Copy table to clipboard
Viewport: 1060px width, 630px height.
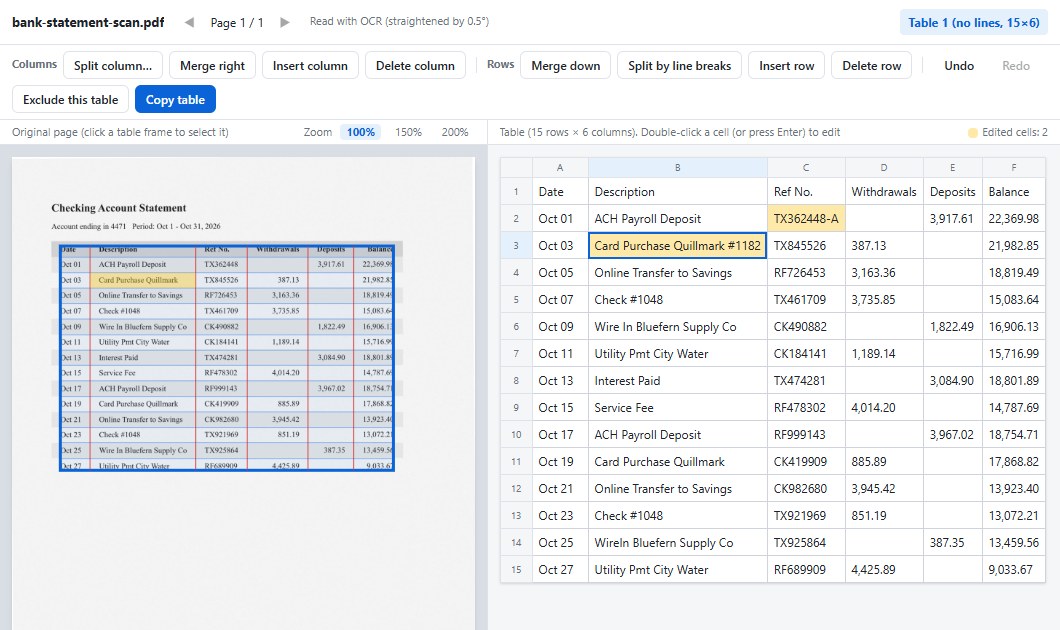coord(175,99)
